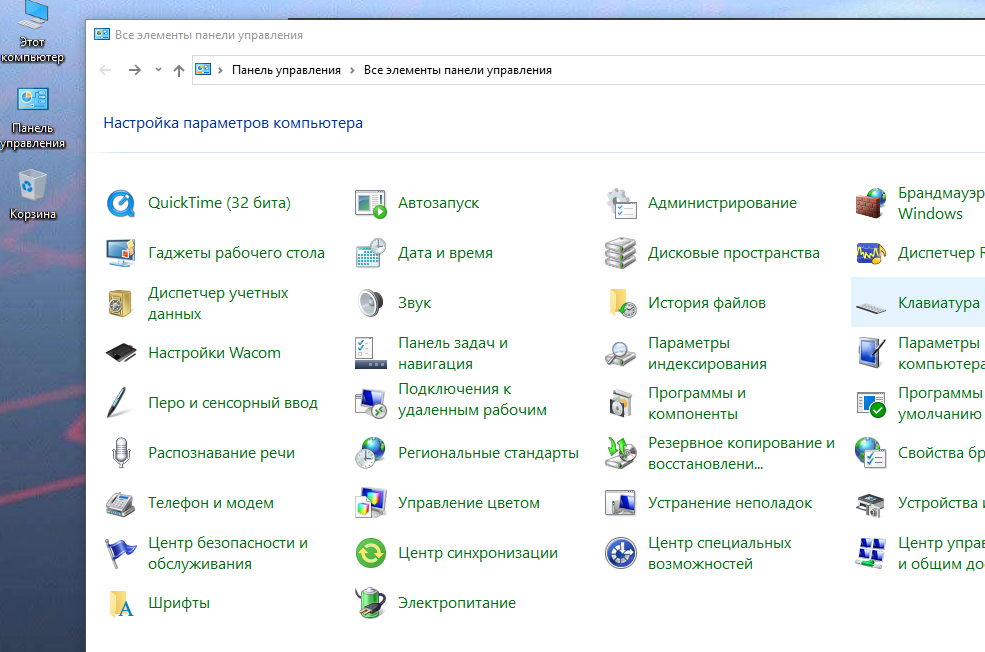Viewport: 985px width, 652px height.
Task: Open the Администрирование icon
Action: tap(621, 204)
